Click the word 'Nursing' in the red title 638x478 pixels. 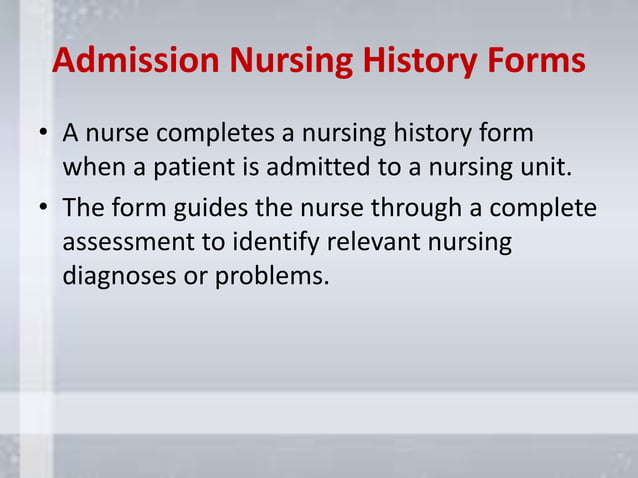point(291,61)
